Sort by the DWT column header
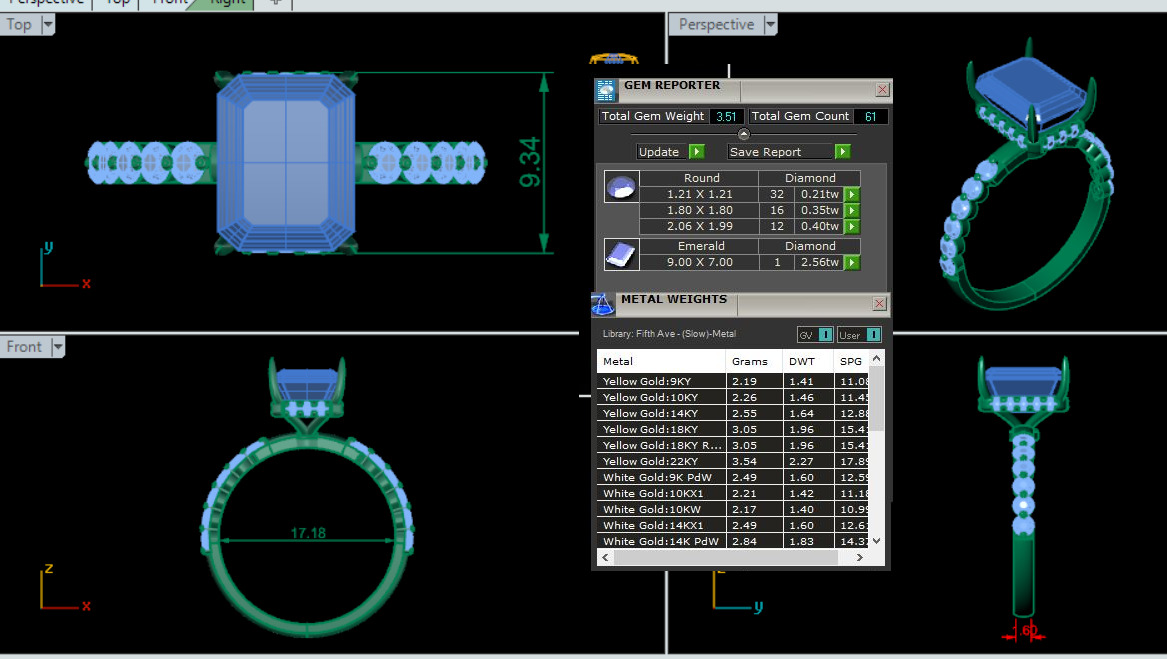 tap(808, 361)
